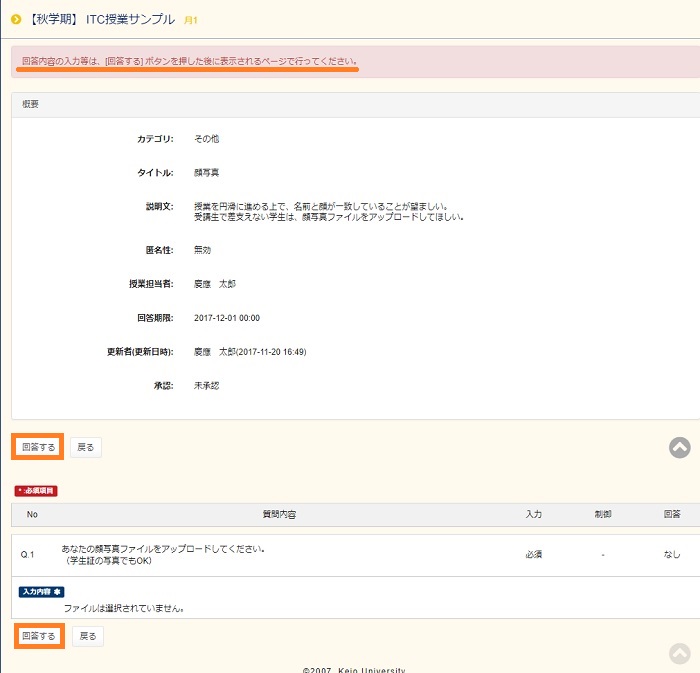
Task: Select the 回答 column header
Action: point(672,514)
